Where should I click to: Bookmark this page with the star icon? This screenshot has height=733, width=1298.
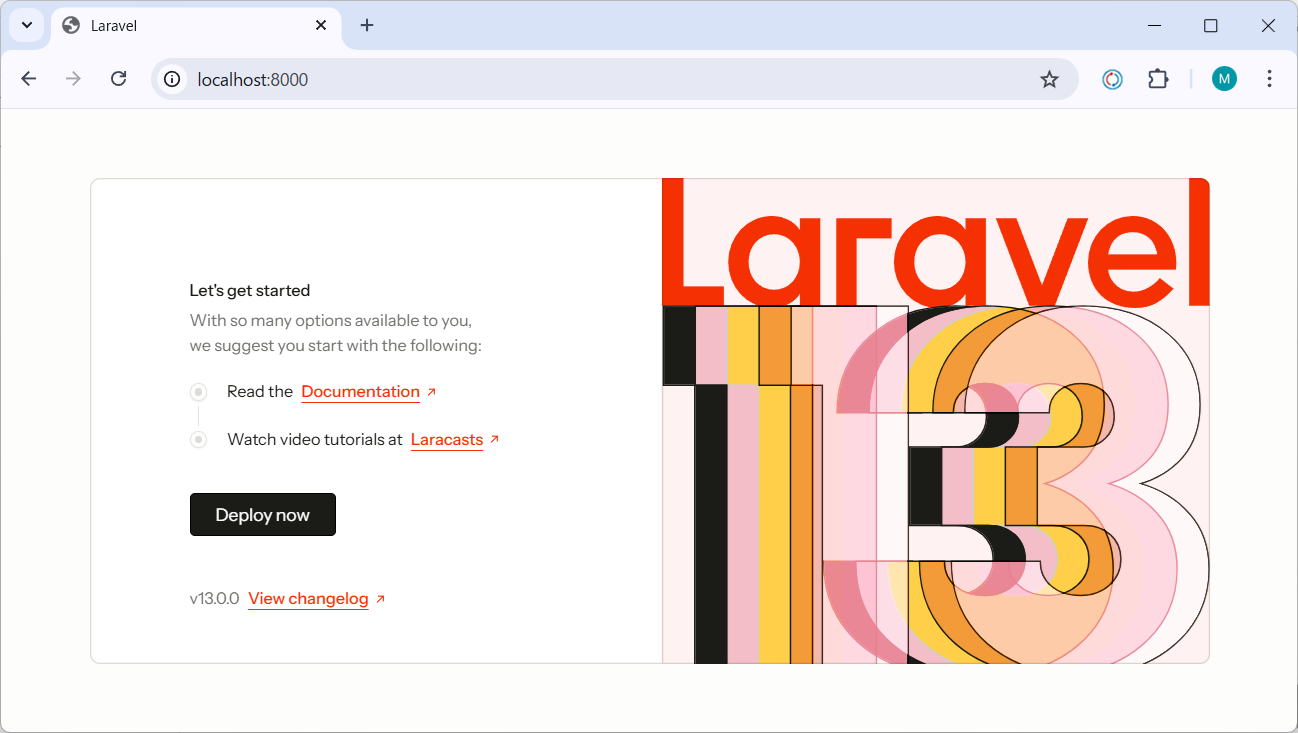pyautogui.click(x=1049, y=79)
